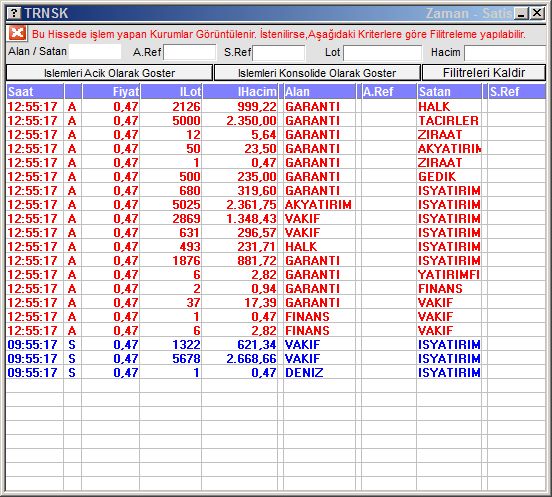Click lot value 680

point(171,190)
